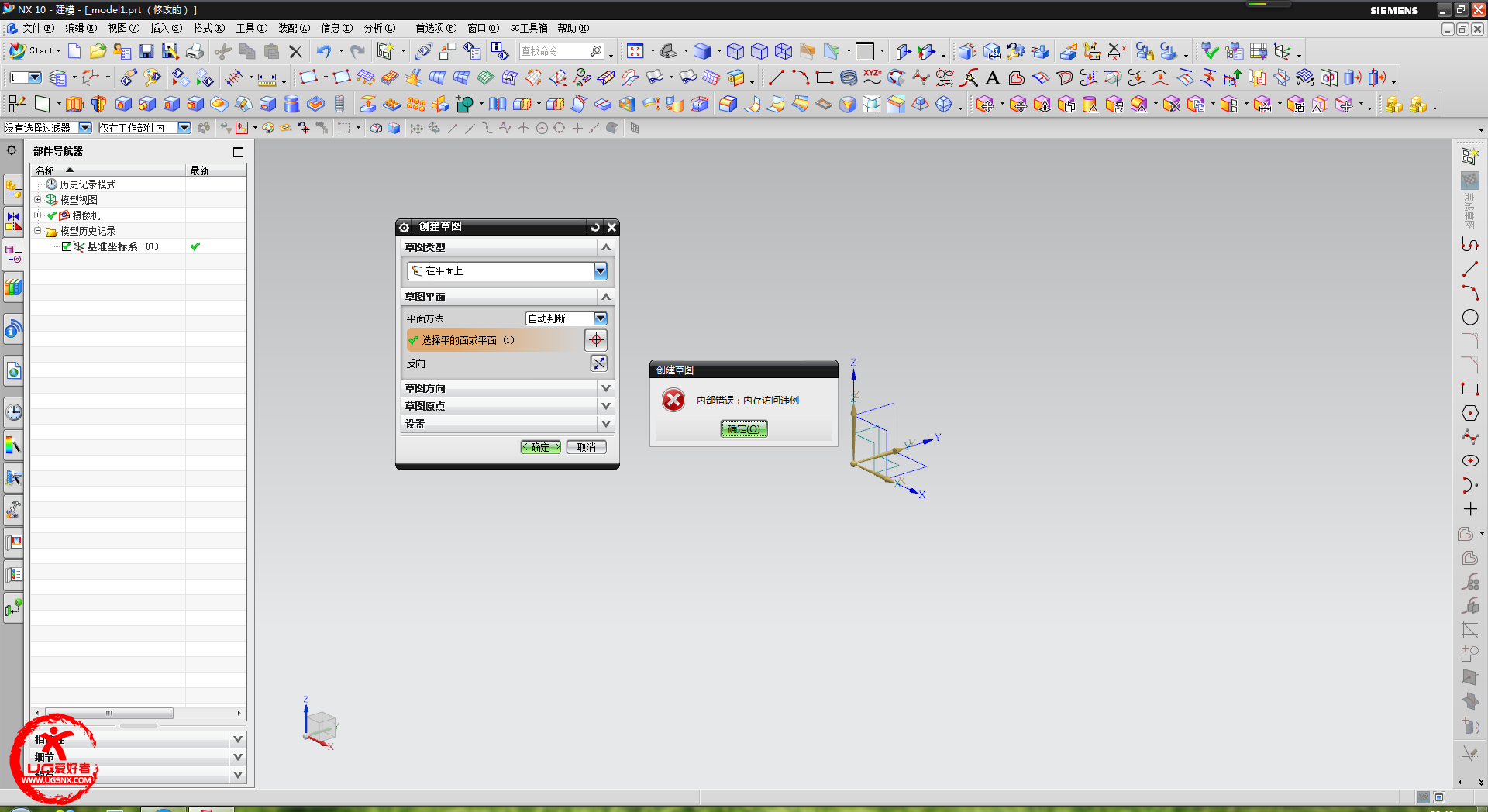The image size is (1488, 812).
Task: Open the 文件 menu
Action: 38,29
